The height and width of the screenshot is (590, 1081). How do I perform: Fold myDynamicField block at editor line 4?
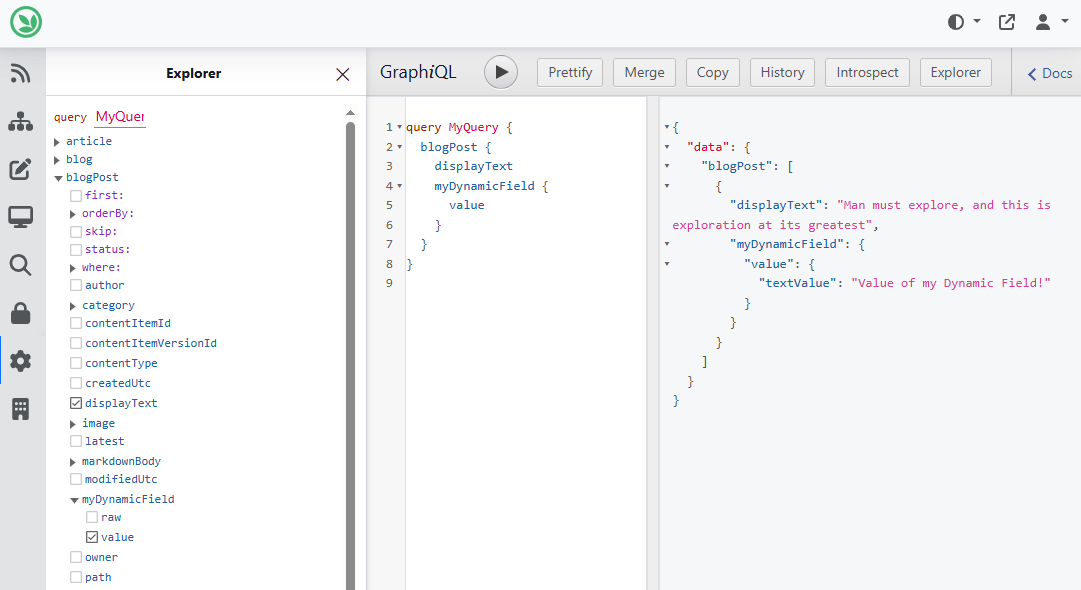point(400,186)
